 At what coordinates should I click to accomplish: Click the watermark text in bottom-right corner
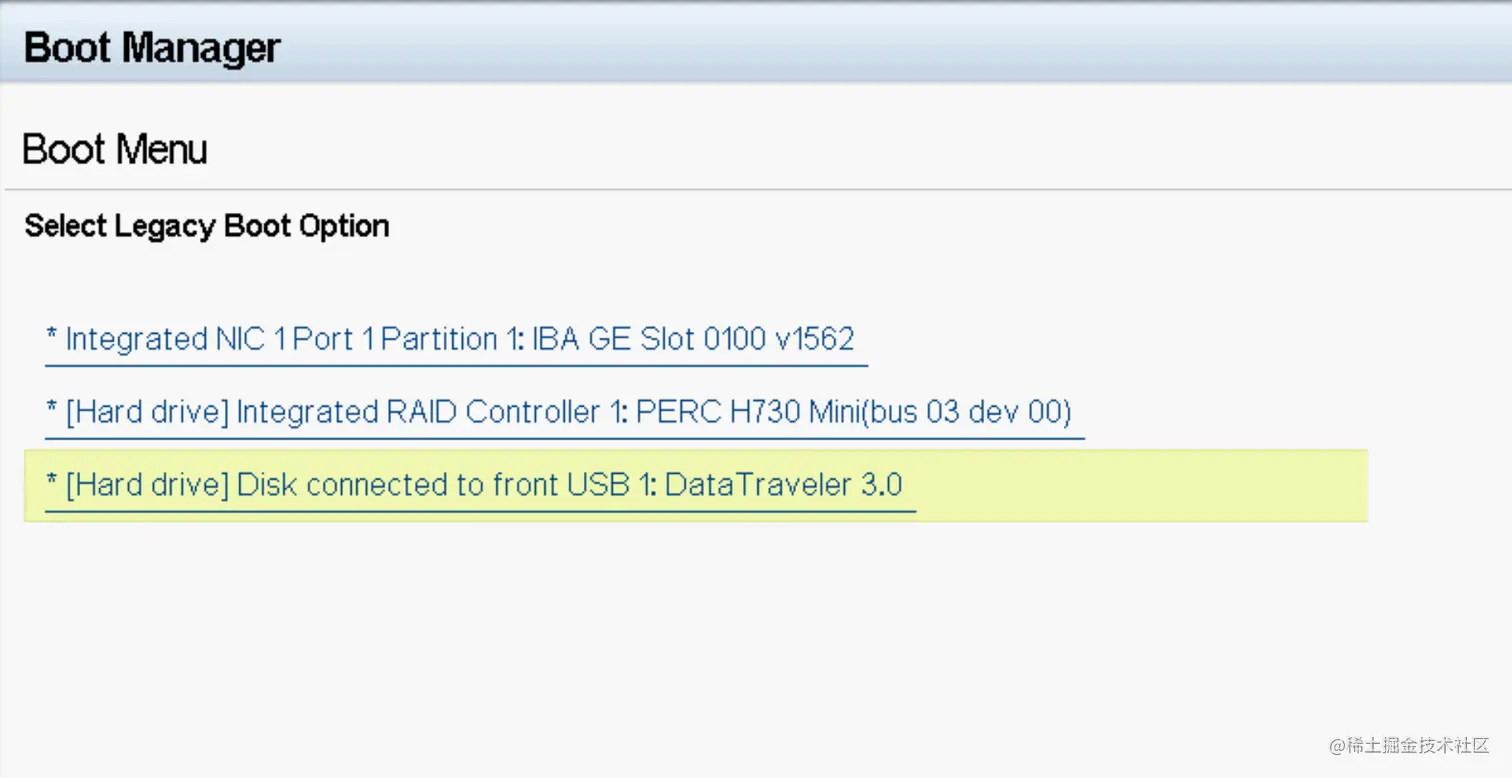point(1408,745)
